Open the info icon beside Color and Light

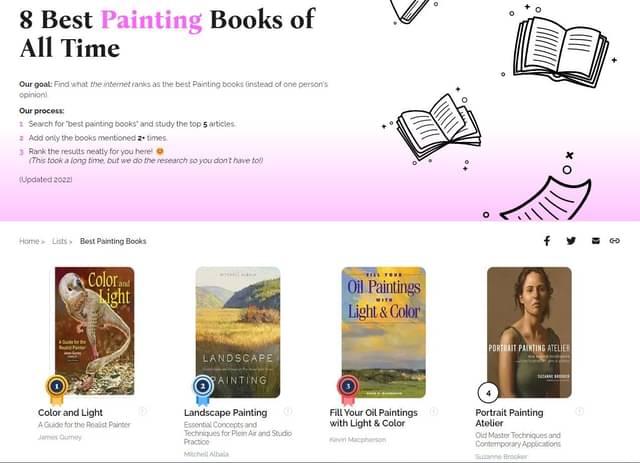[x=142, y=411]
